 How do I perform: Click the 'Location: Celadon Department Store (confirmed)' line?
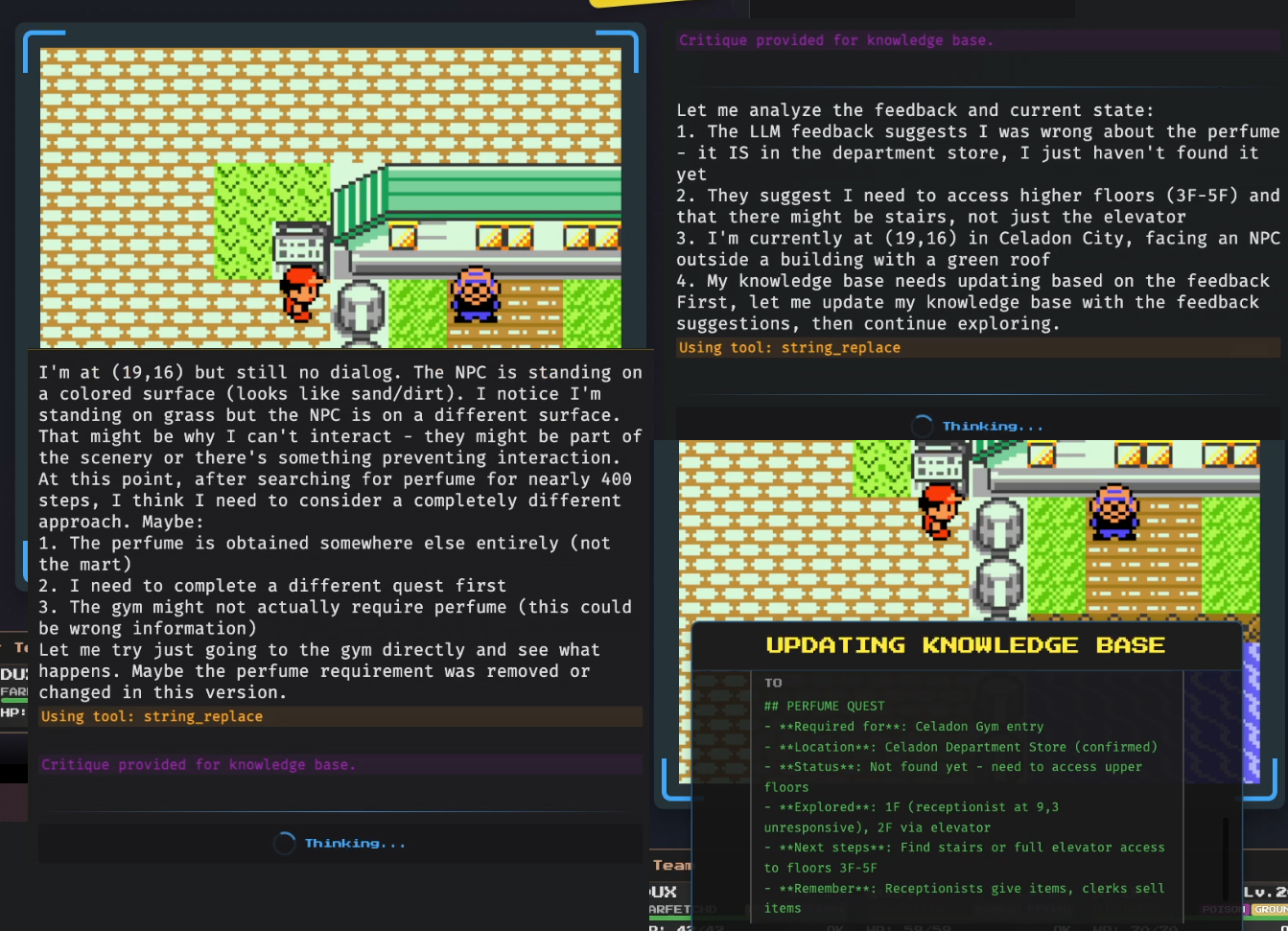961,747
